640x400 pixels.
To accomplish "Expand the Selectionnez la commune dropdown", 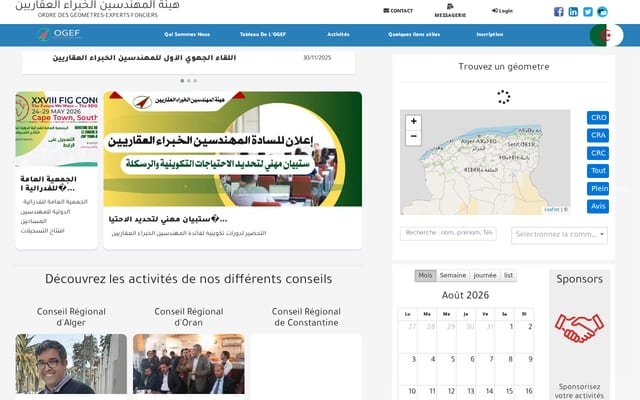I will [x=559, y=235].
